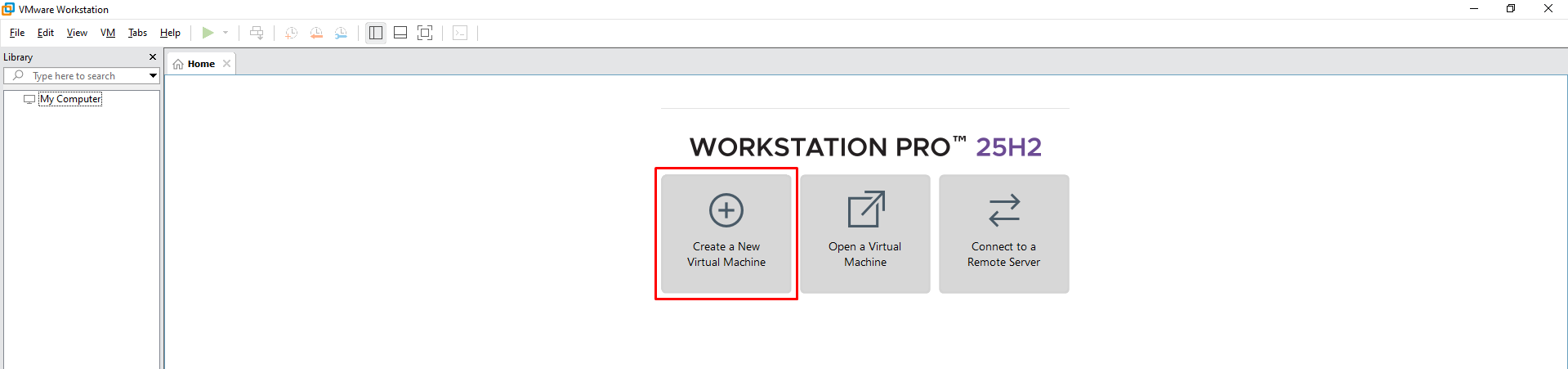This screenshot has height=369, width=1568.
Task: Toggle the thumbnail bar view button
Action: [x=400, y=33]
